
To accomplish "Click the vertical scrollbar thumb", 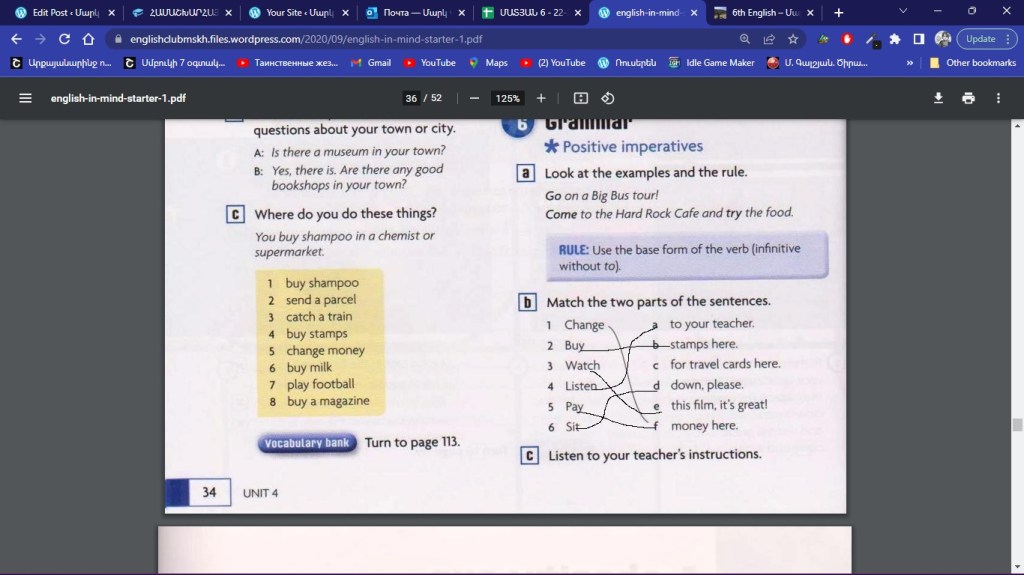I will click(1017, 424).
